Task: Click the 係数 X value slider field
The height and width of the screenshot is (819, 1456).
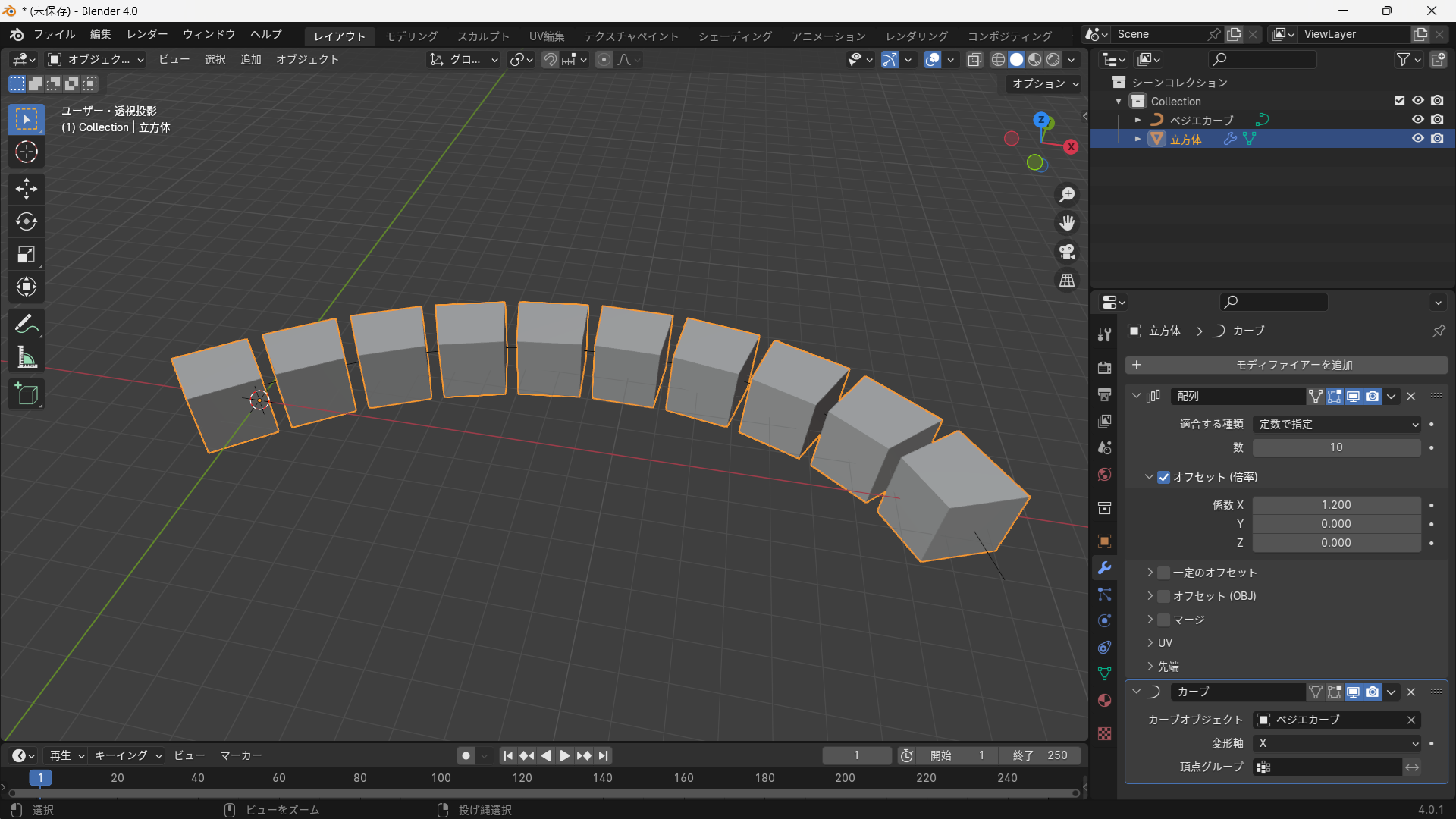Action: 1336,505
